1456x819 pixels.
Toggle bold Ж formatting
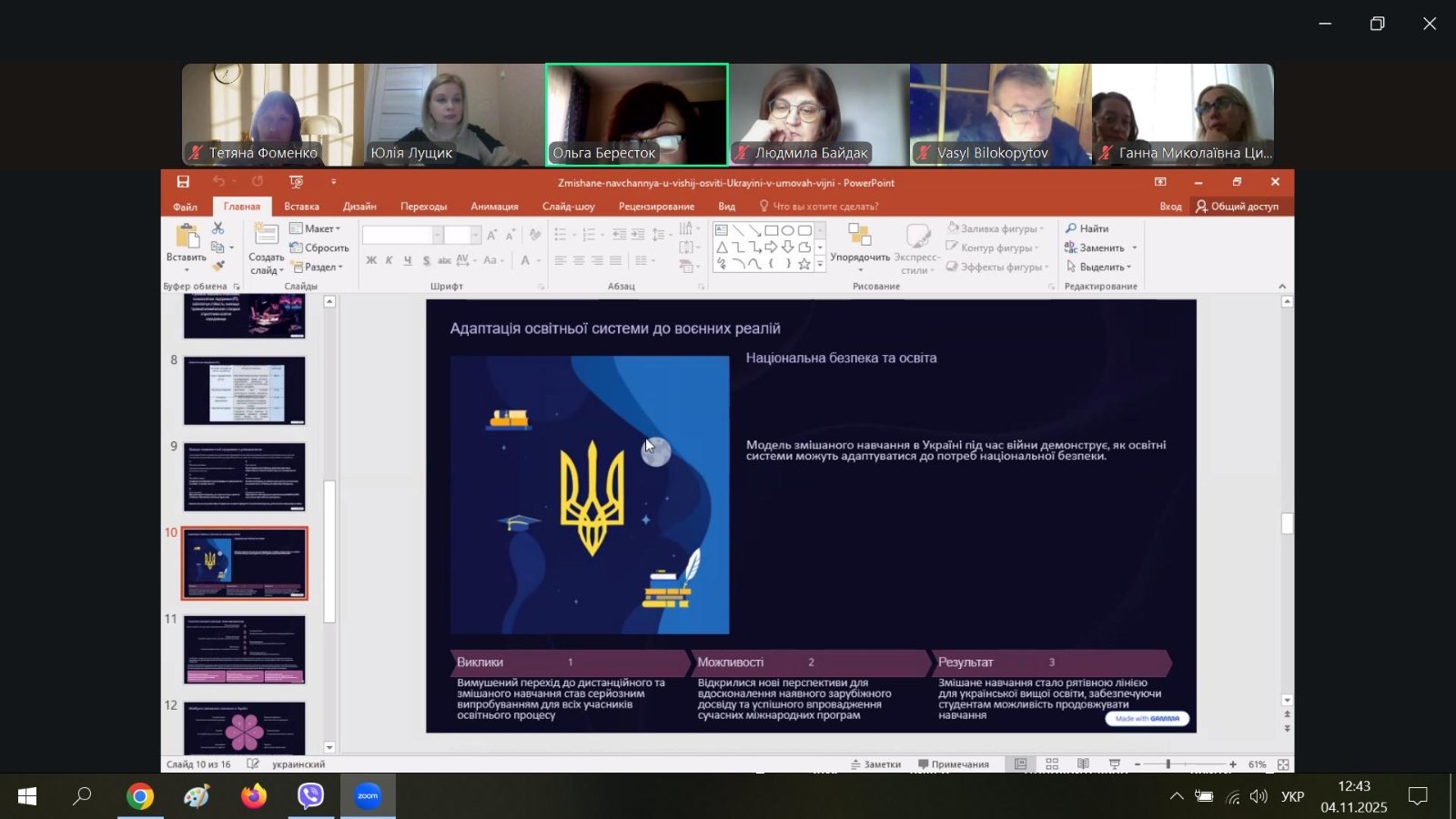click(371, 260)
